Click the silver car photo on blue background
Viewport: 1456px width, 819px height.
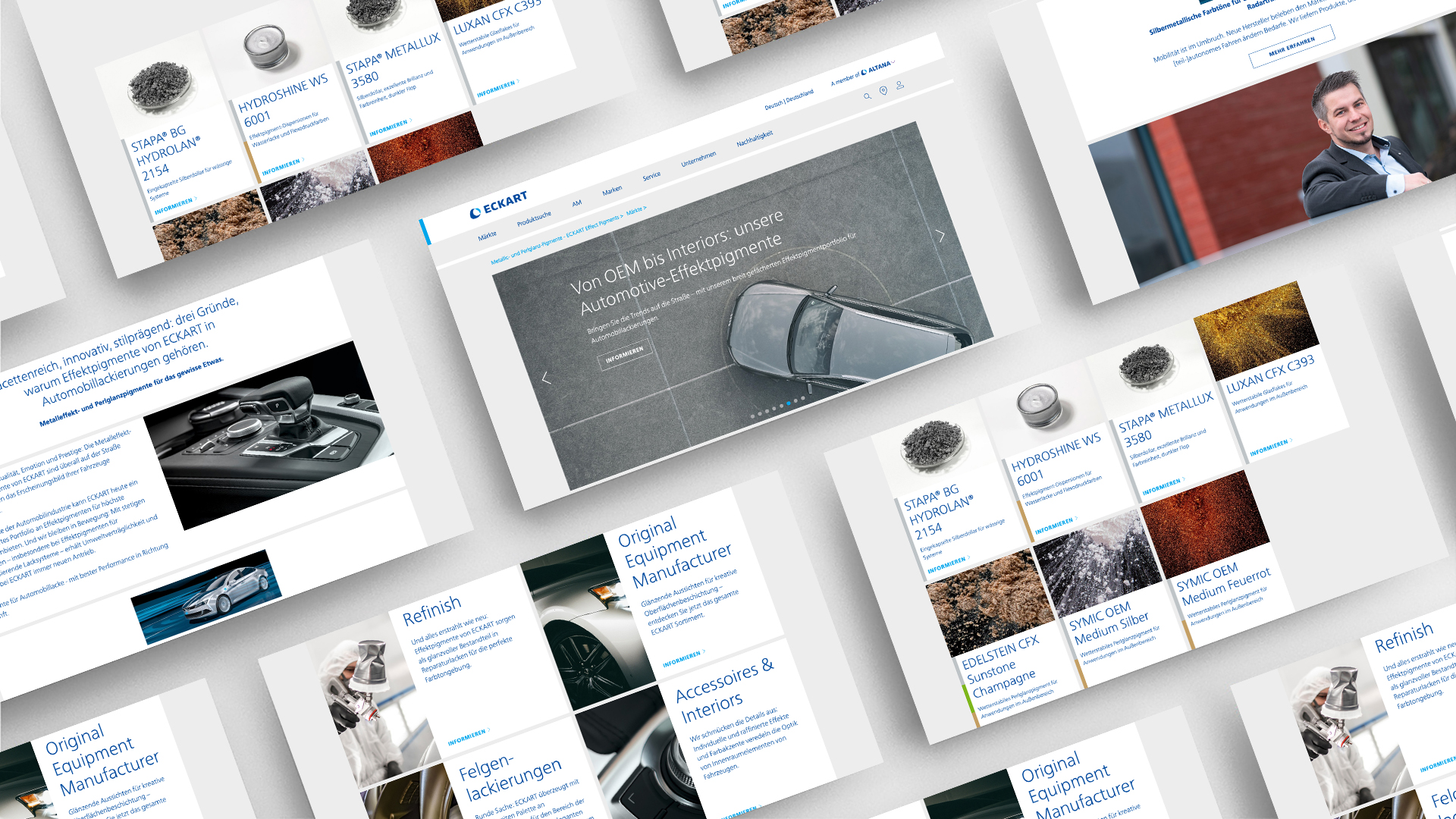click(x=206, y=596)
